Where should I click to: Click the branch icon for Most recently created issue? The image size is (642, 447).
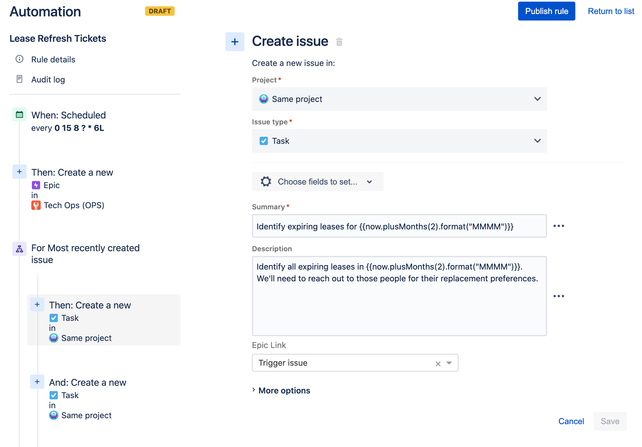point(19,249)
